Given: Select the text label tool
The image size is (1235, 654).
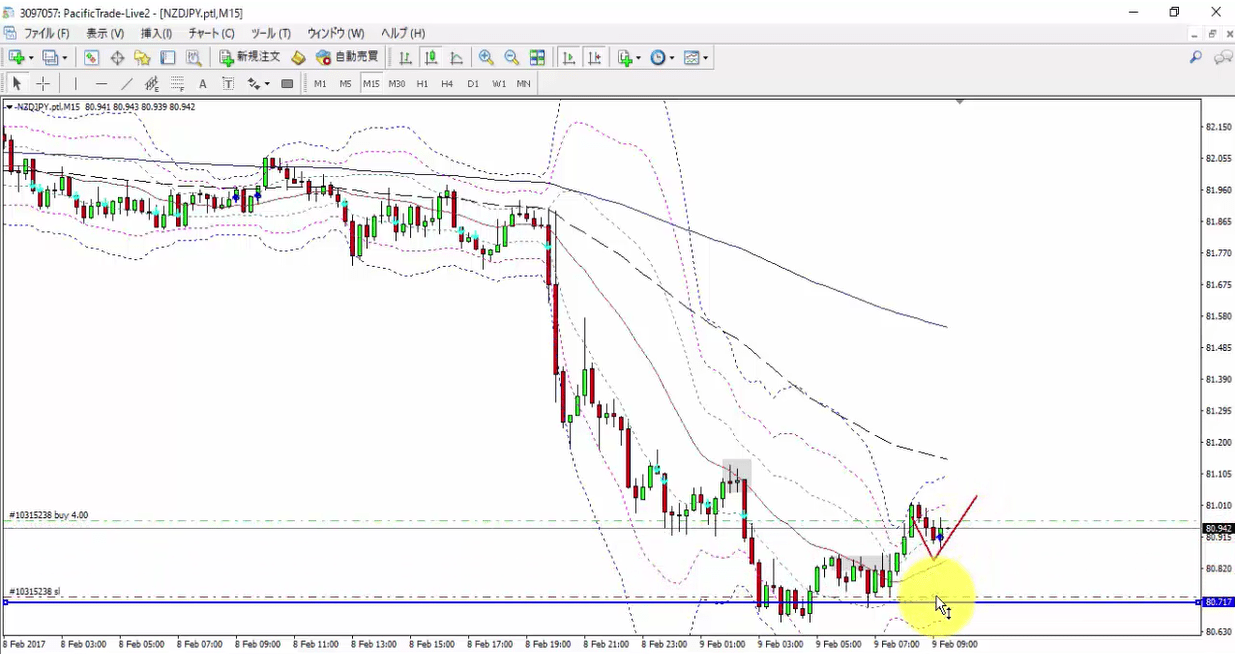Looking at the screenshot, I should click(229, 83).
